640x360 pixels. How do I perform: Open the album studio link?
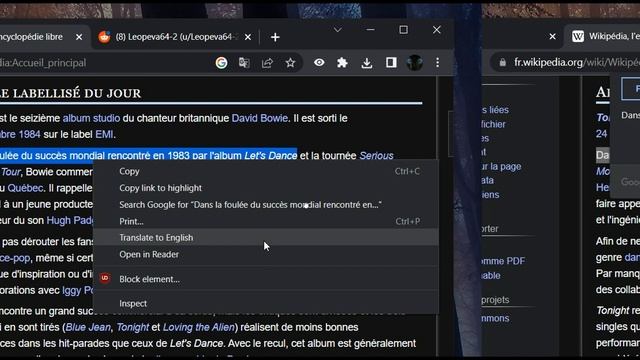coord(91,118)
